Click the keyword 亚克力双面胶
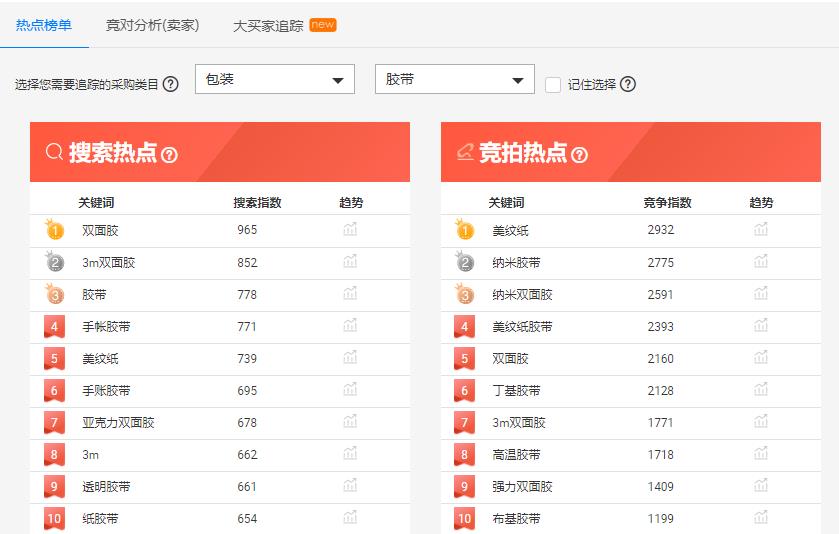The width and height of the screenshot is (839, 534). 118,423
